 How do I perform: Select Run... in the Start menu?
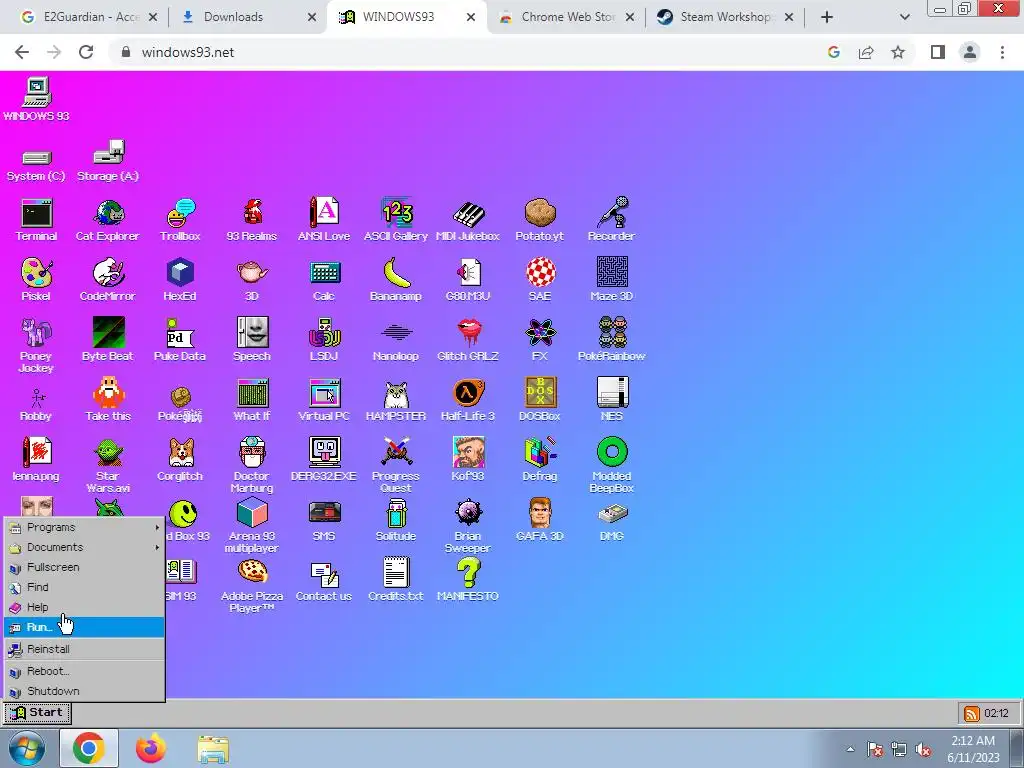pos(84,627)
